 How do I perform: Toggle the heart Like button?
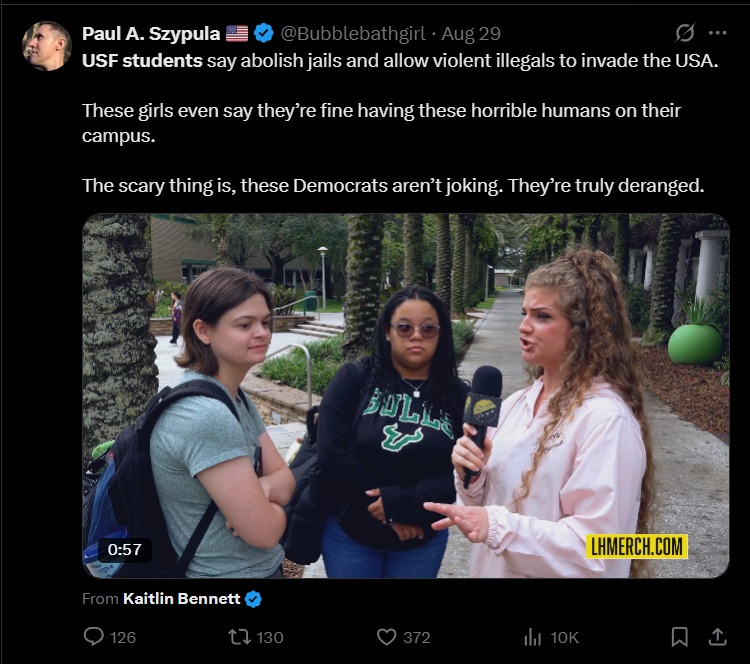click(386, 636)
